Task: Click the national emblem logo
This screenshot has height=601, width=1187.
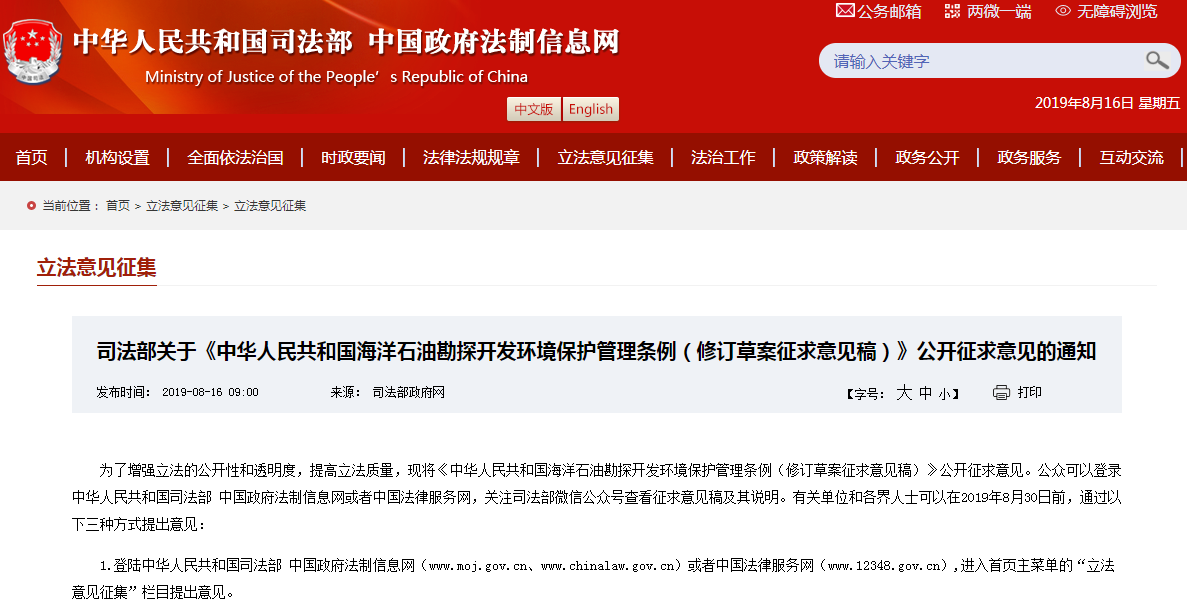Action: tap(33, 51)
